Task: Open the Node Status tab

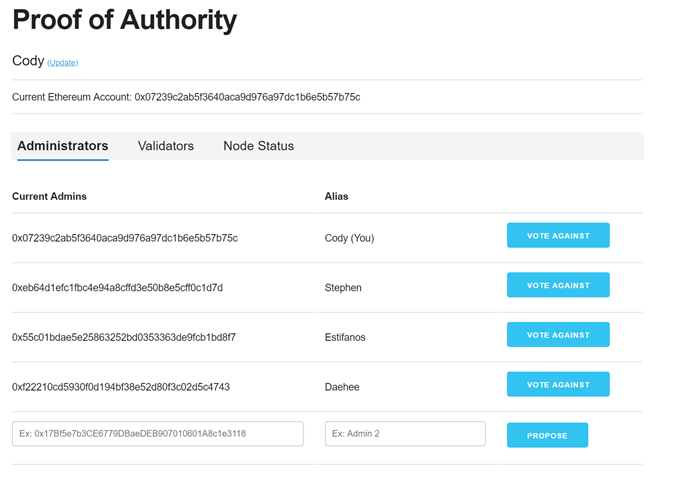Action: (259, 146)
